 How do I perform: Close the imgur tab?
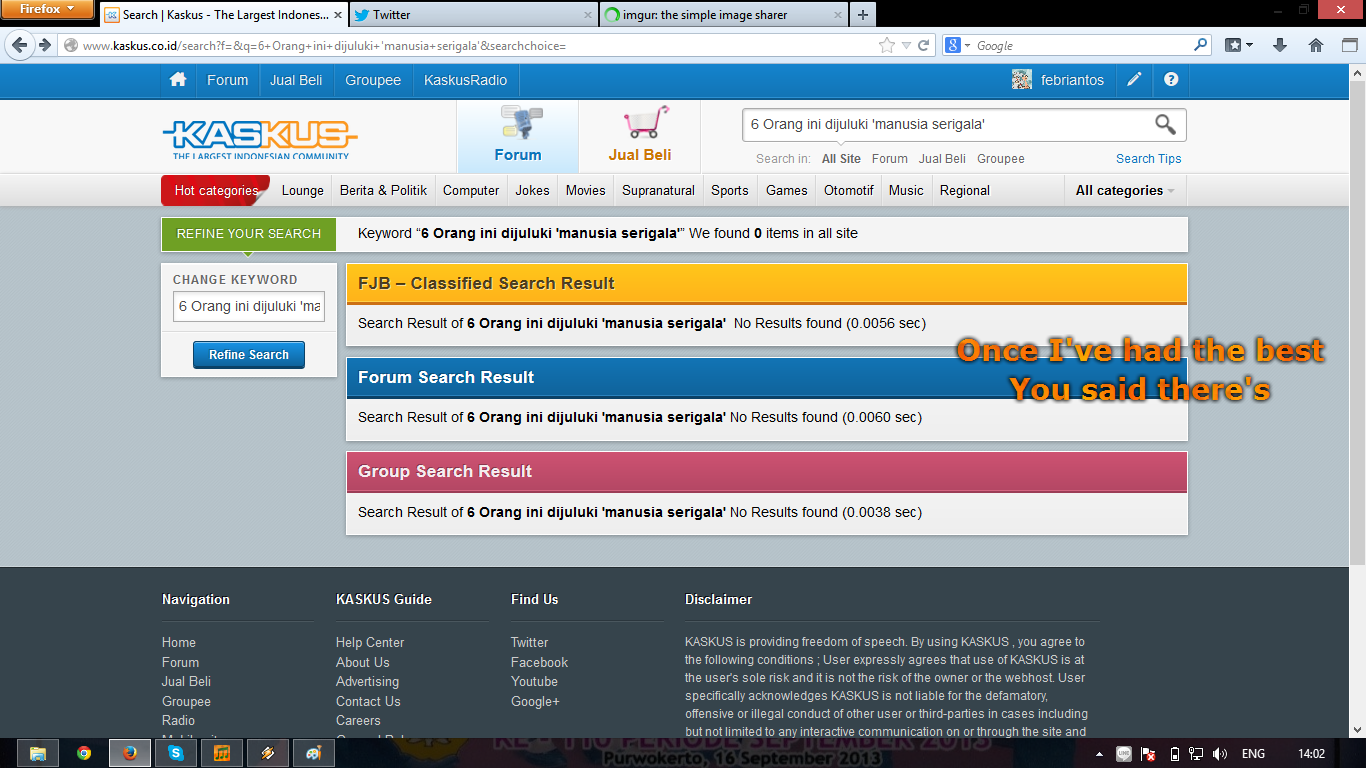pos(836,15)
